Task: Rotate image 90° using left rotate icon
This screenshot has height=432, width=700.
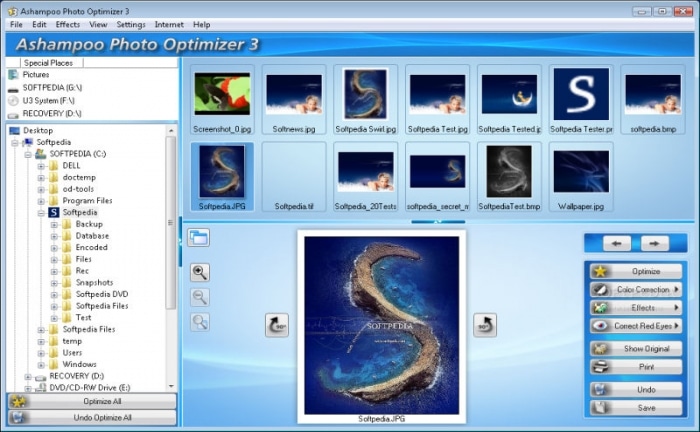Action: pyautogui.click(x=277, y=324)
